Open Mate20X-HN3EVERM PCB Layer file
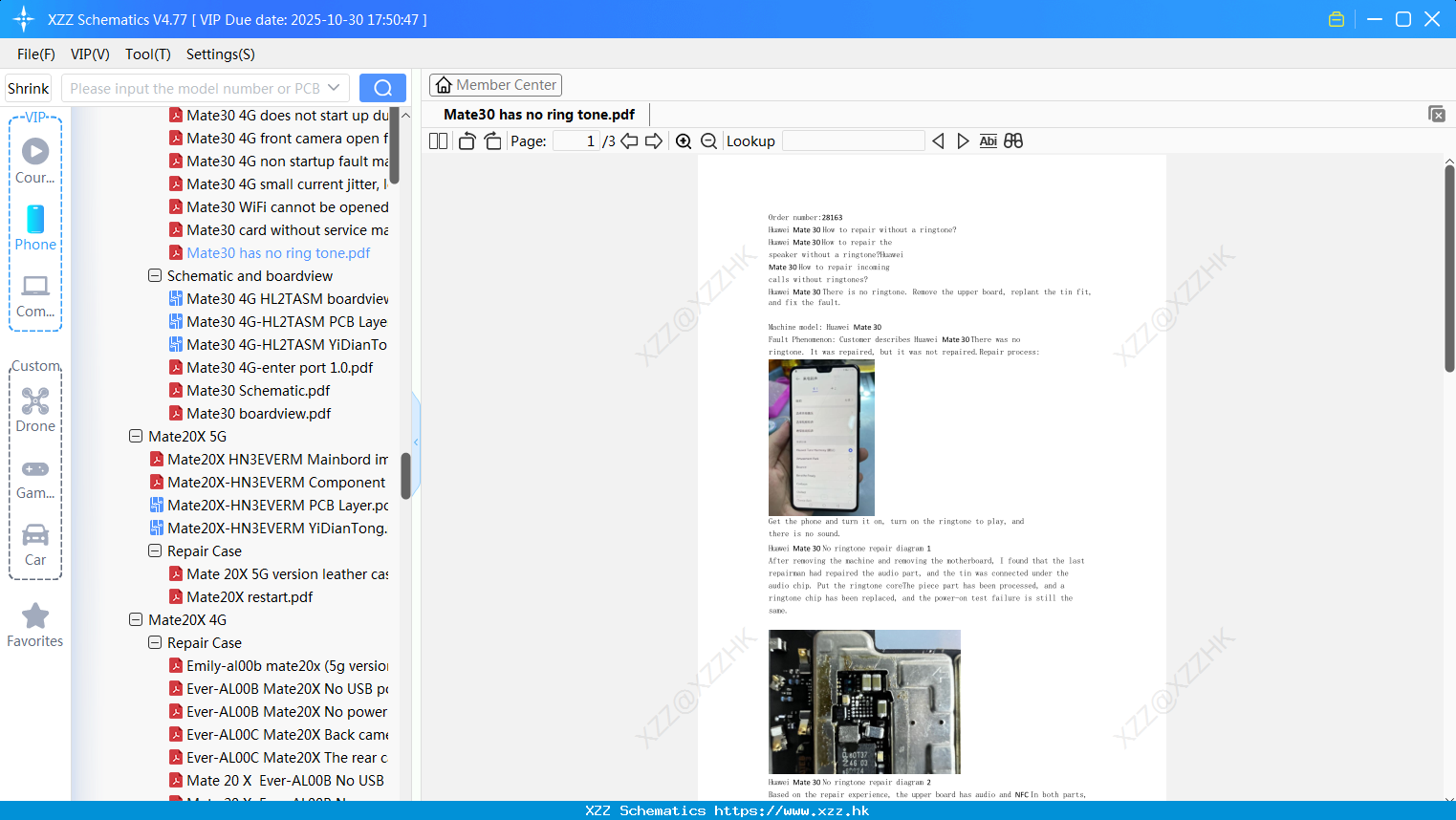 [270, 506]
